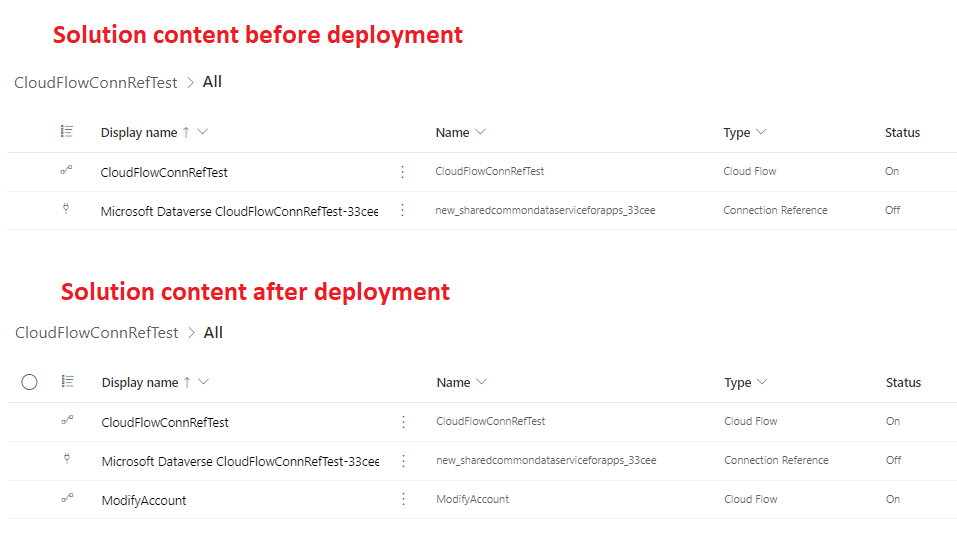
Task: Select All breadcrumb in after-deployment section
Action: [213, 332]
